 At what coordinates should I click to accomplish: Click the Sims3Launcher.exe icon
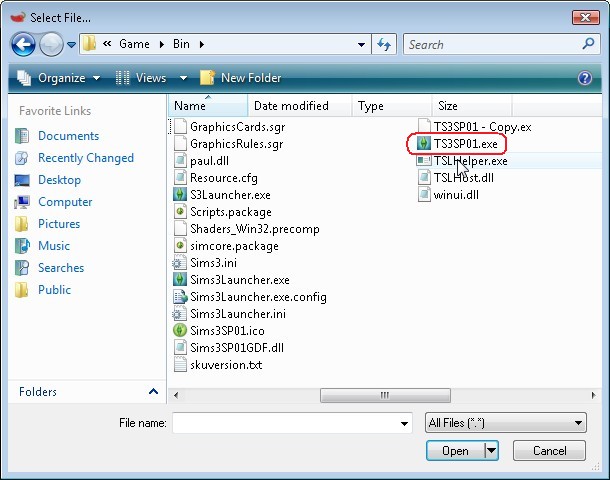(180, 280)
